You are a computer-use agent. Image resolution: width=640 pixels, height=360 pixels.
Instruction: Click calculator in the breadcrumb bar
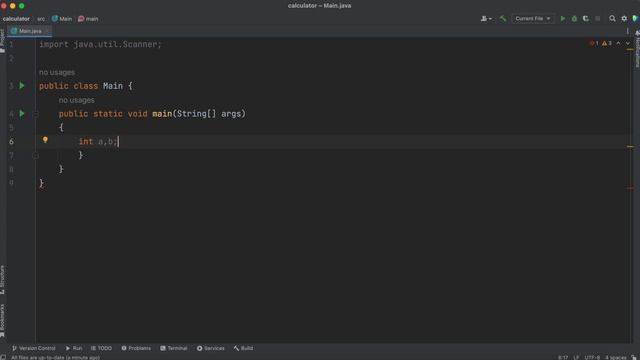coord(16,19)
